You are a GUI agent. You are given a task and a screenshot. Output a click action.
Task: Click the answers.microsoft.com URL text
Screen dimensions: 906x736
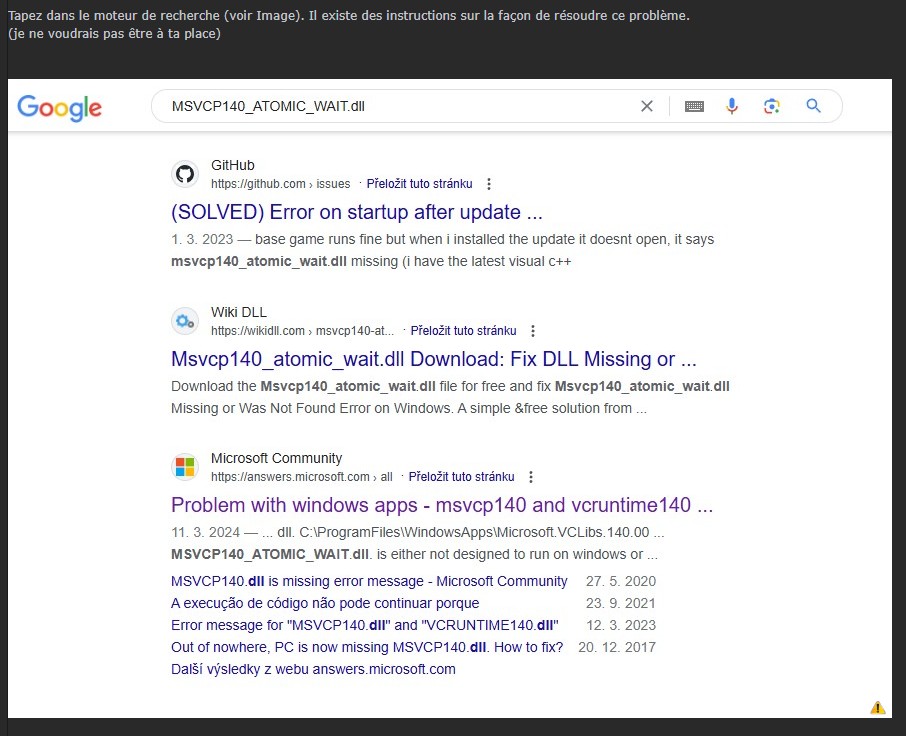(302, 477)
